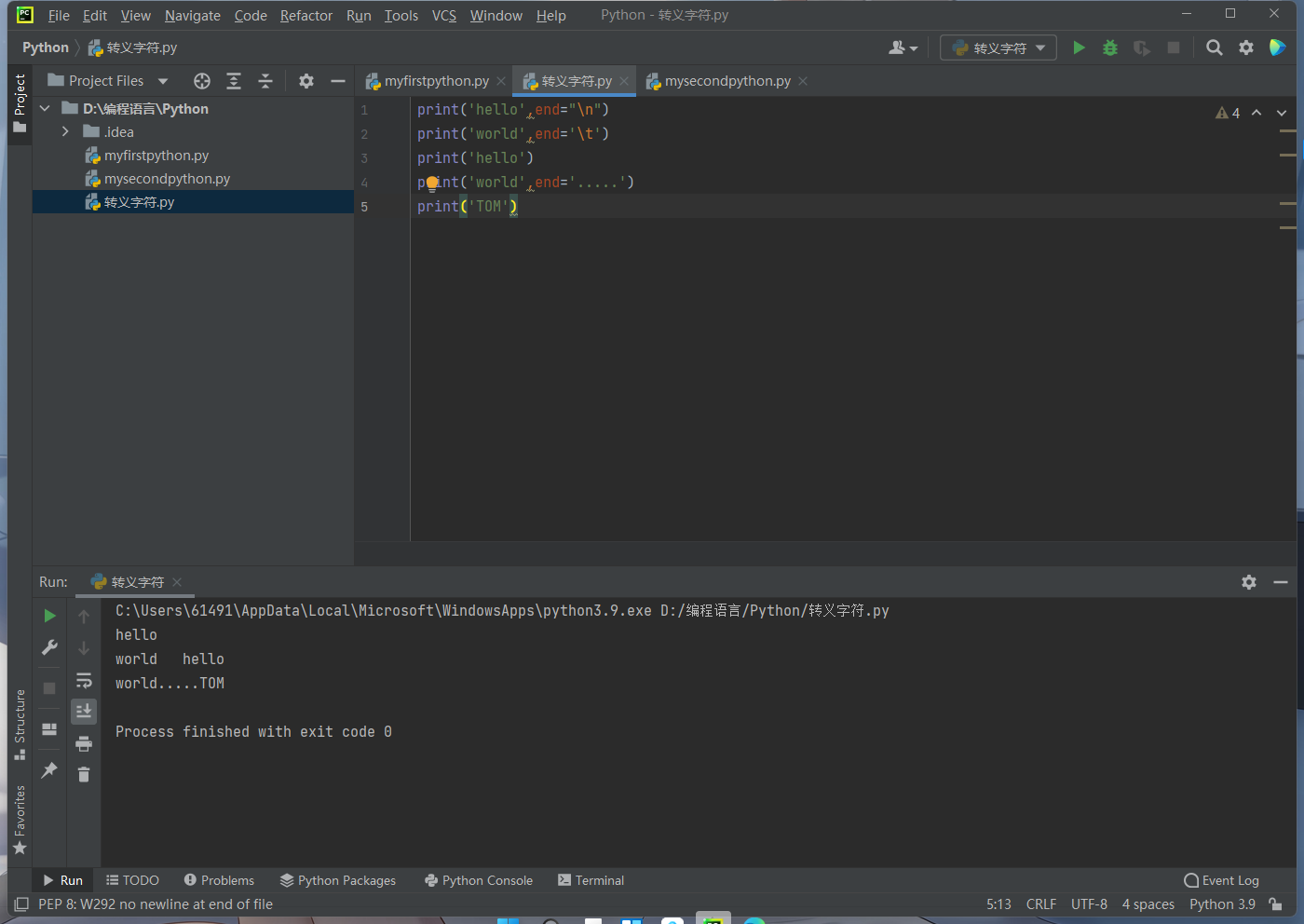
Task: Toggle soft-wrap in Run console
Action: coord(84,680)
